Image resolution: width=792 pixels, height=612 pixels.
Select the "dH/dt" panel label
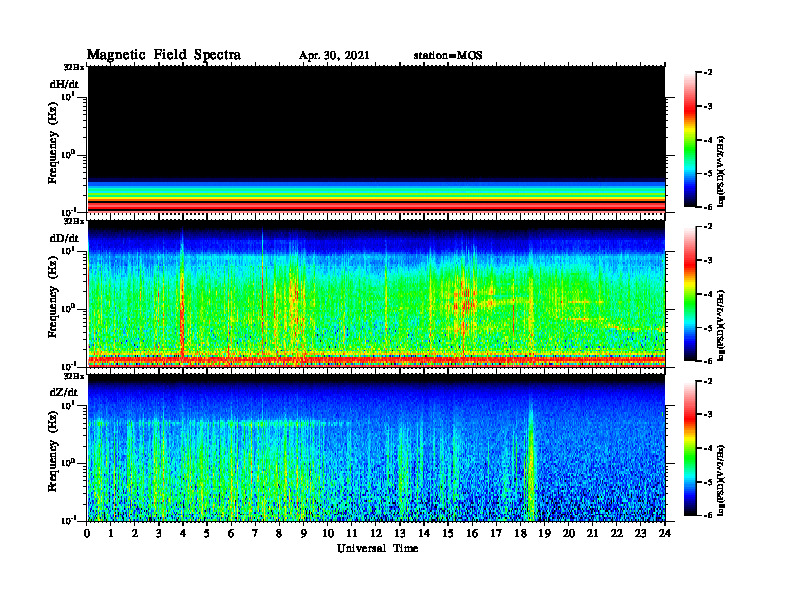pyautogui.click(x=64, y=84)
